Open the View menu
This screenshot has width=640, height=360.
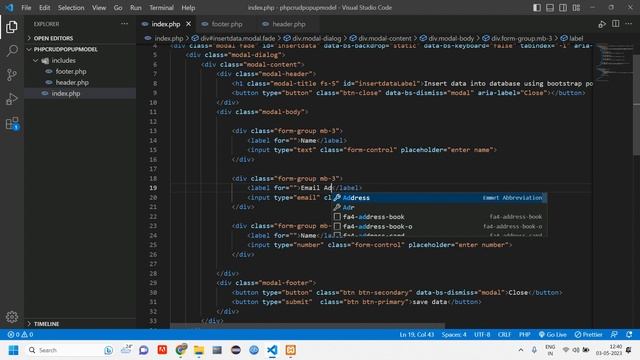click(x=99, y=8)
